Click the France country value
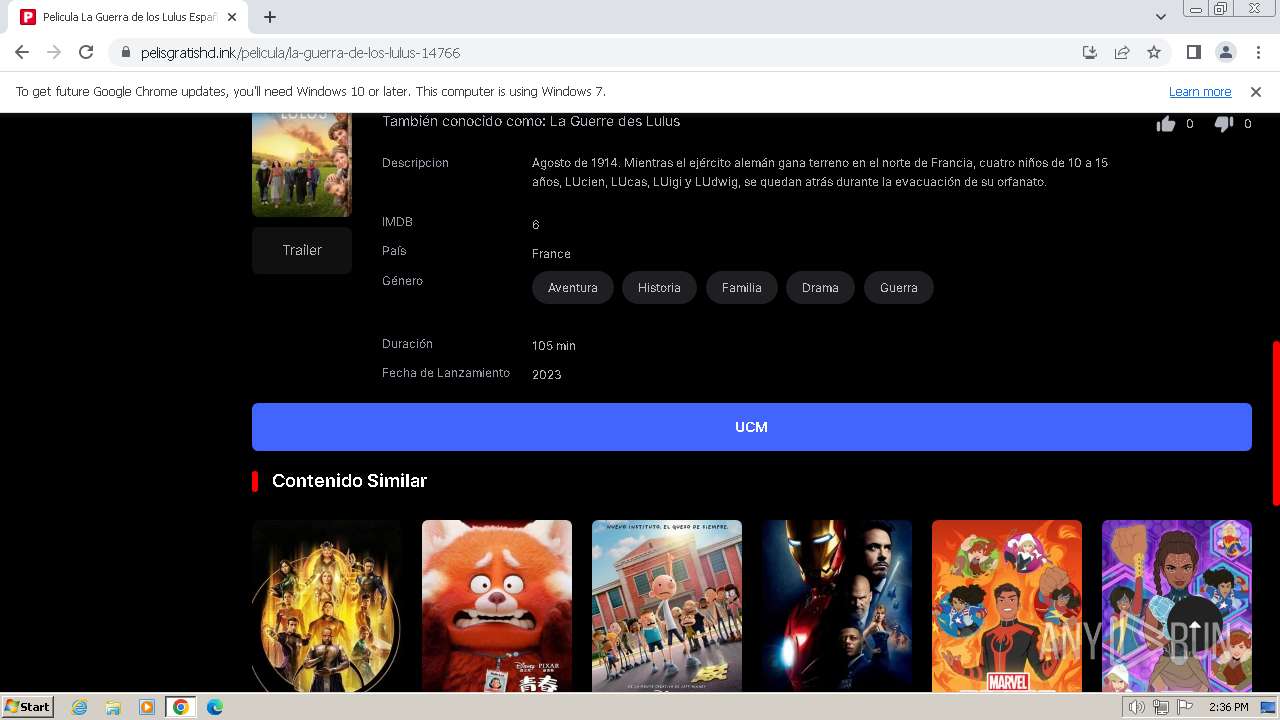Screen dimensions: 1280x720 (x=551, y=253)
